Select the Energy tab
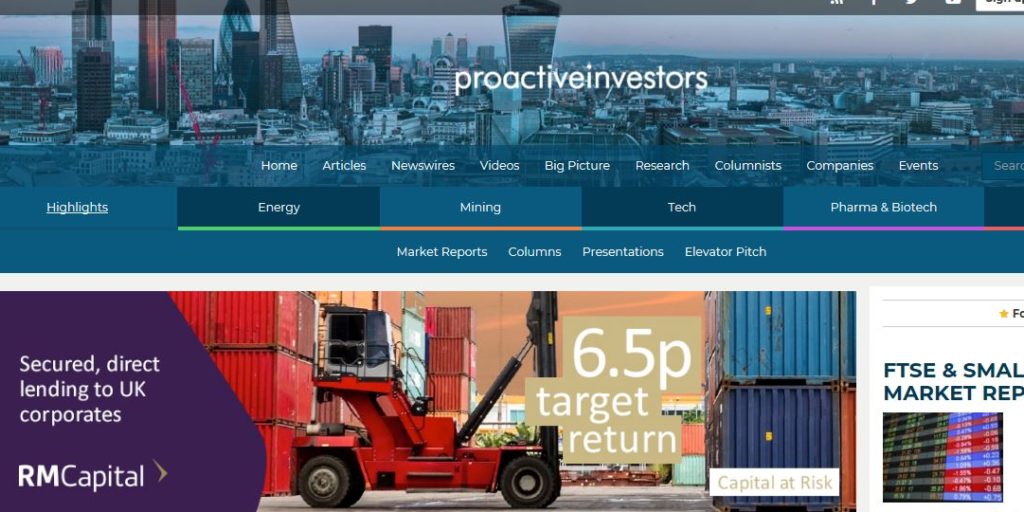 [x=279, y=208]
